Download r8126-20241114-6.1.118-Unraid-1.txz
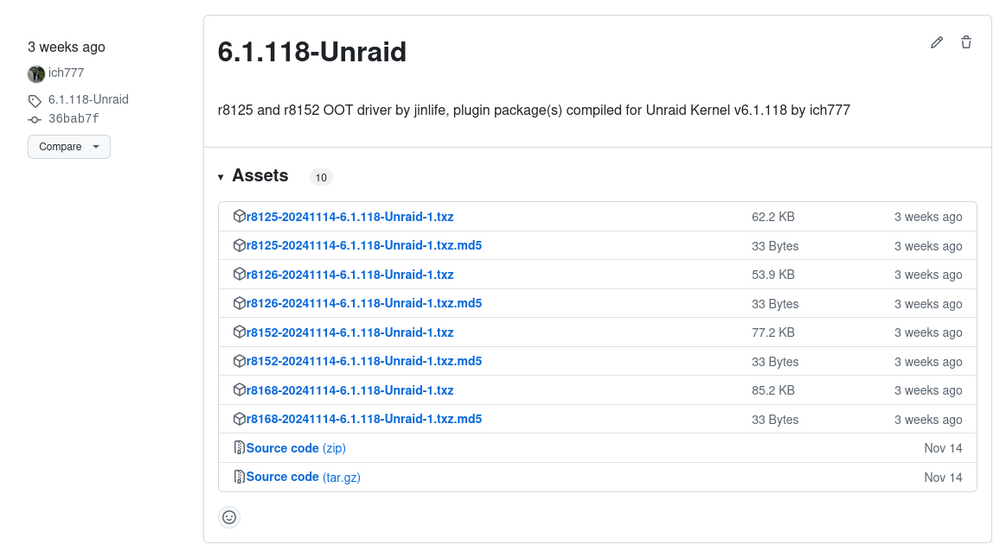The height and width of the screenshot is (557, 1000). [350, 274]
